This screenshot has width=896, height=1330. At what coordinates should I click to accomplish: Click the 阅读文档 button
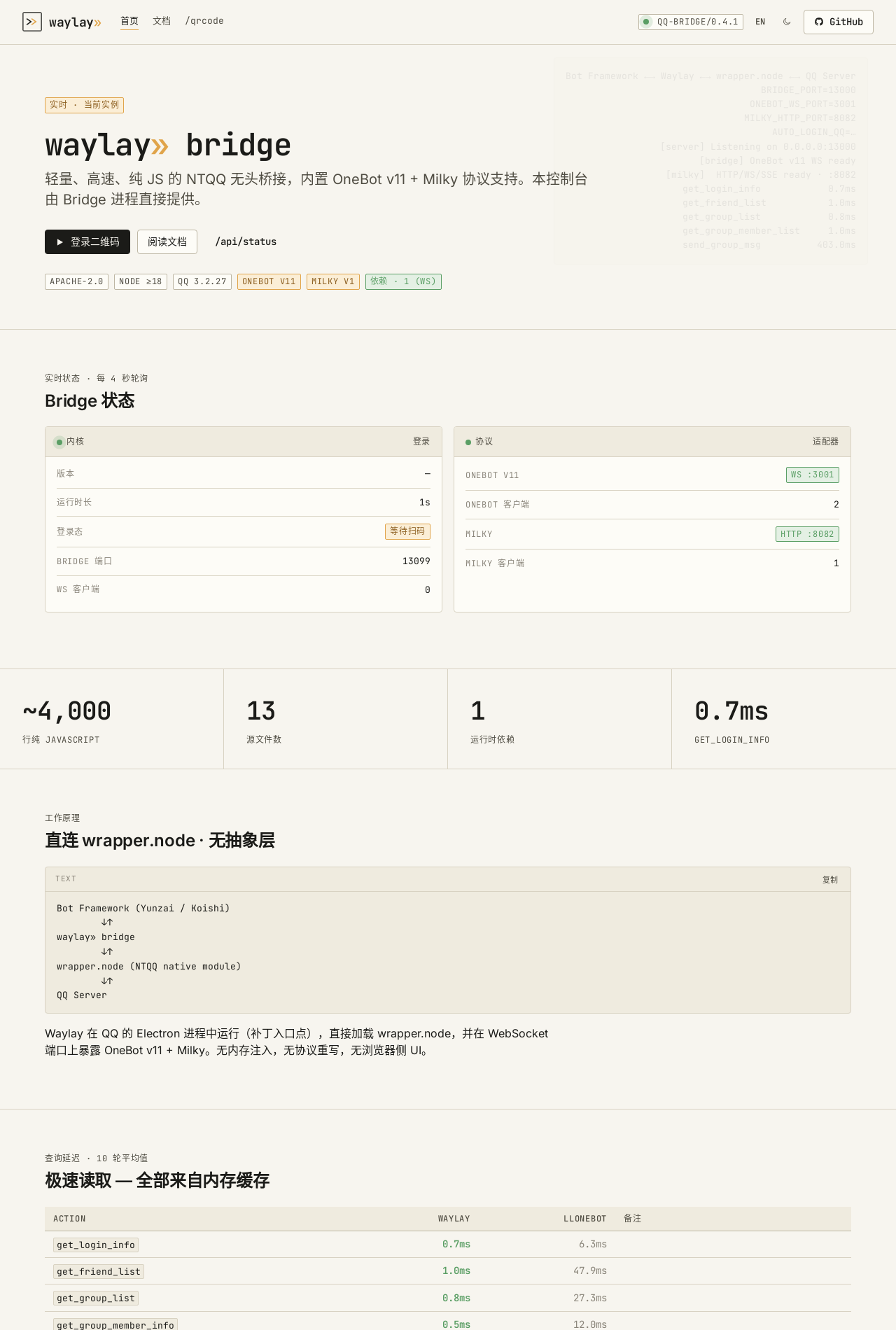coord(167,241)
